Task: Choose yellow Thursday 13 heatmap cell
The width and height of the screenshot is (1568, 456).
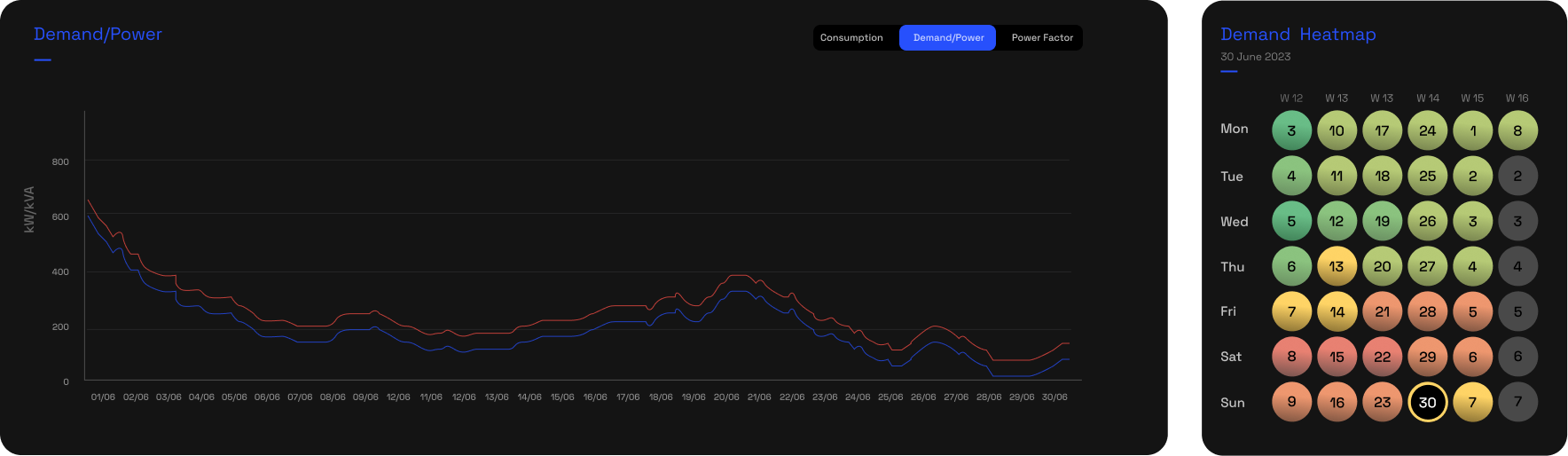Action: point(1337,266)
